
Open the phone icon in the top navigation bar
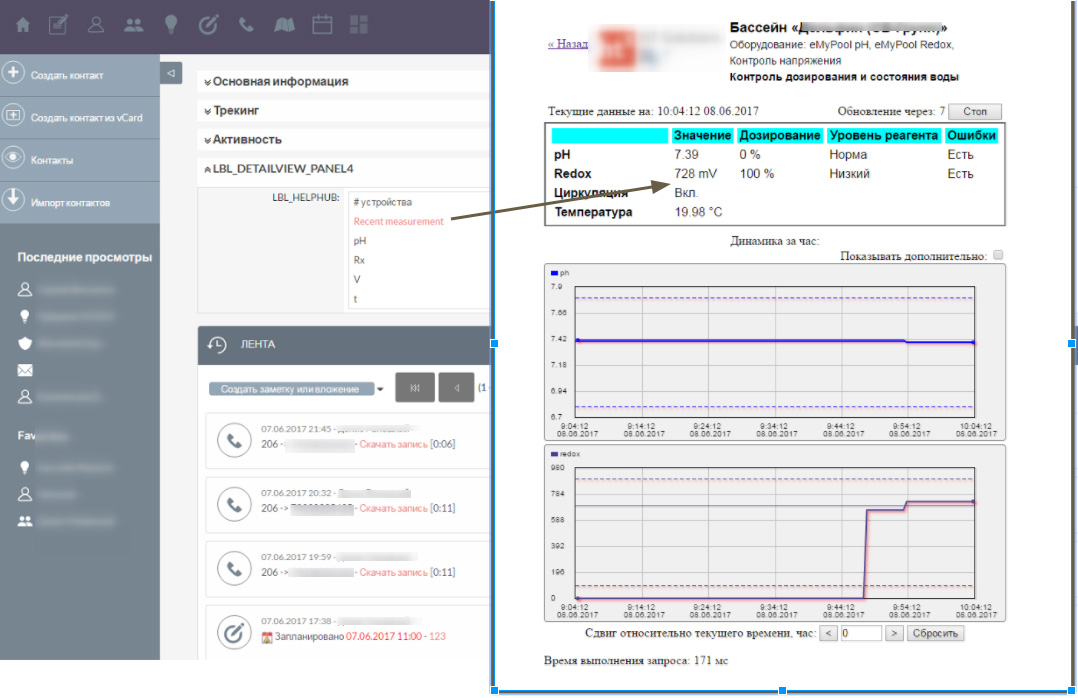coord(246,25)
